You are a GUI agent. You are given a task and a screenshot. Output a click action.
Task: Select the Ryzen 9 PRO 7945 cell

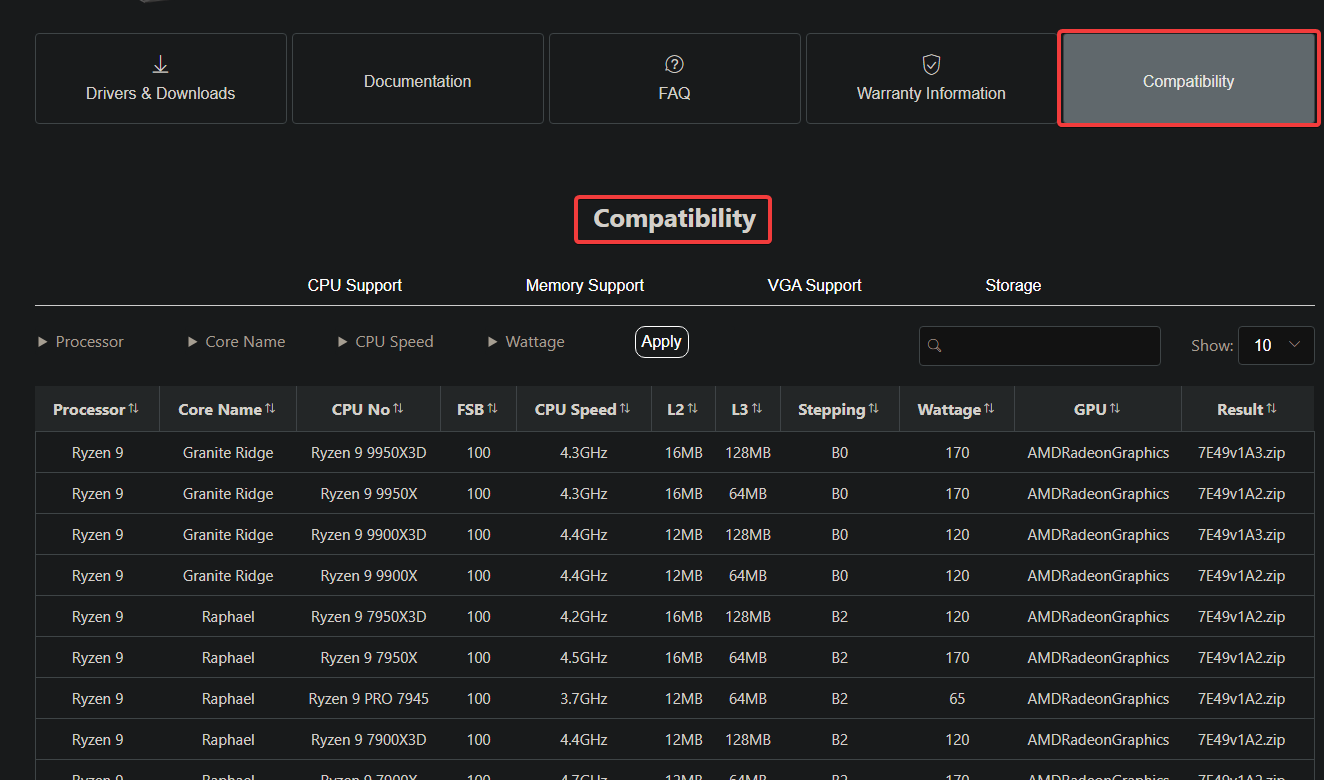click(x=369, y=699)
